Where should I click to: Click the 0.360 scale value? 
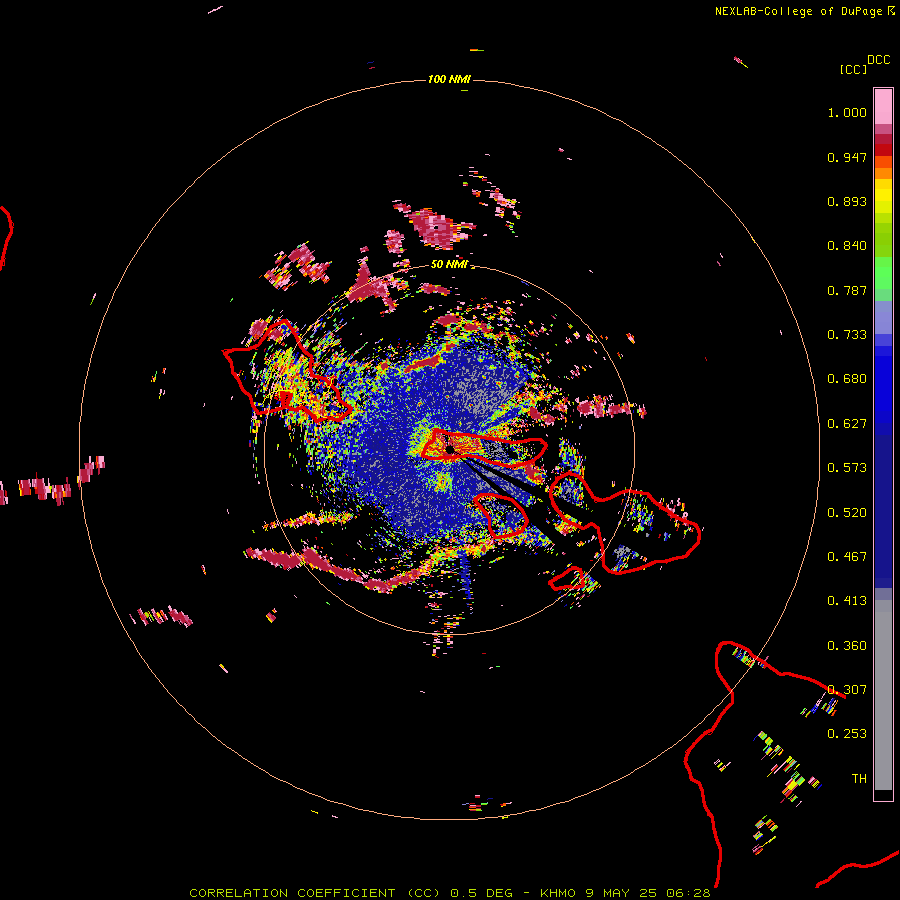(847, 646)
